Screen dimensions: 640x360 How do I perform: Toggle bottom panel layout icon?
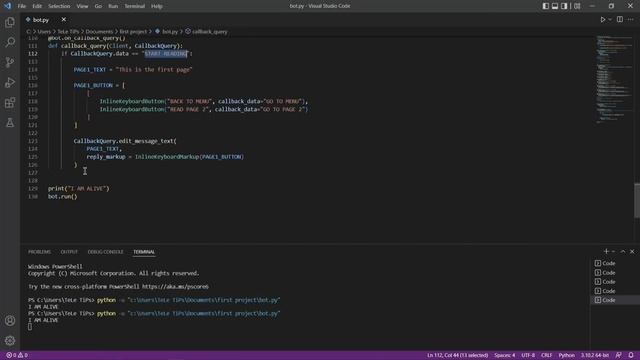tap(555, 6)
